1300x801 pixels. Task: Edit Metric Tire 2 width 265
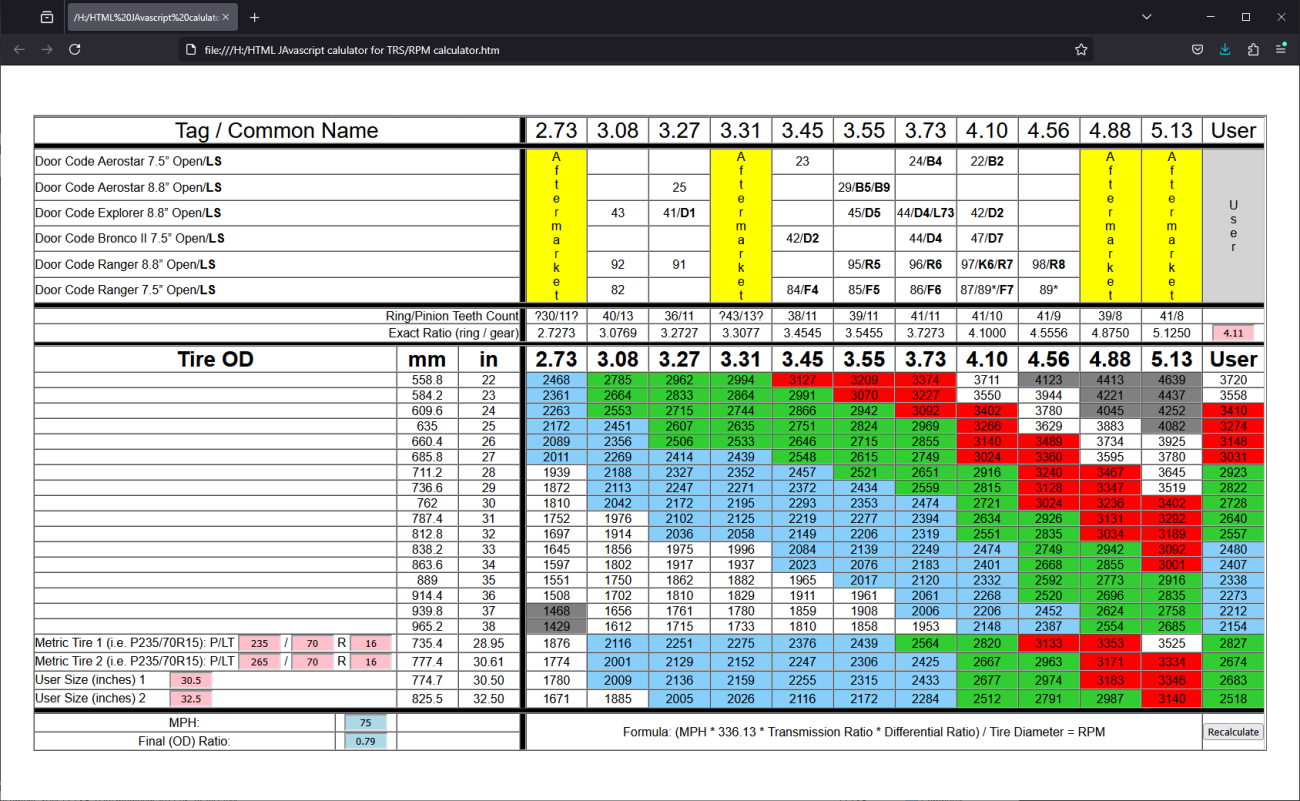259,662
